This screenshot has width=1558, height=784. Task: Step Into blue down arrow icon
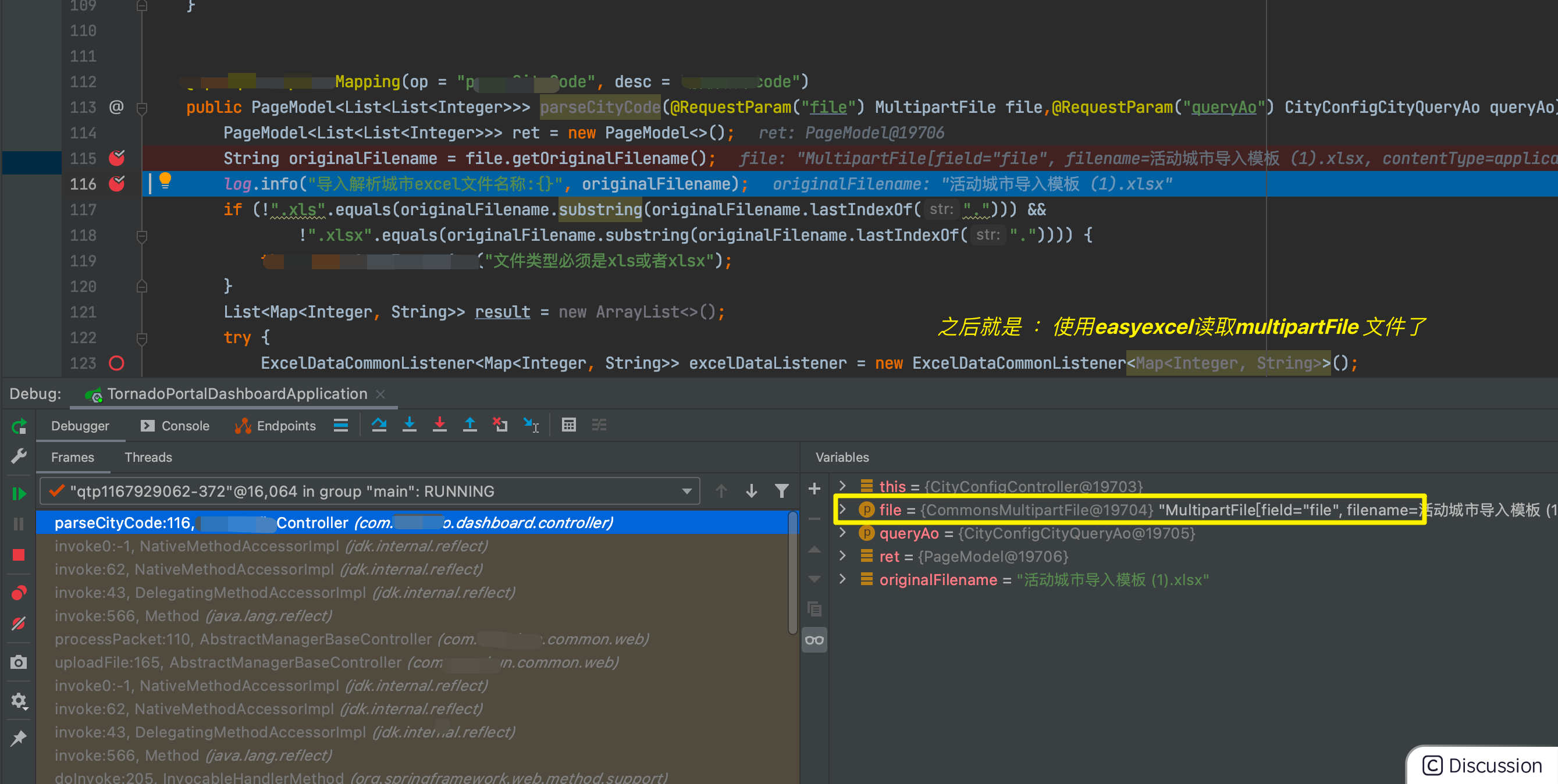point(410,426)
